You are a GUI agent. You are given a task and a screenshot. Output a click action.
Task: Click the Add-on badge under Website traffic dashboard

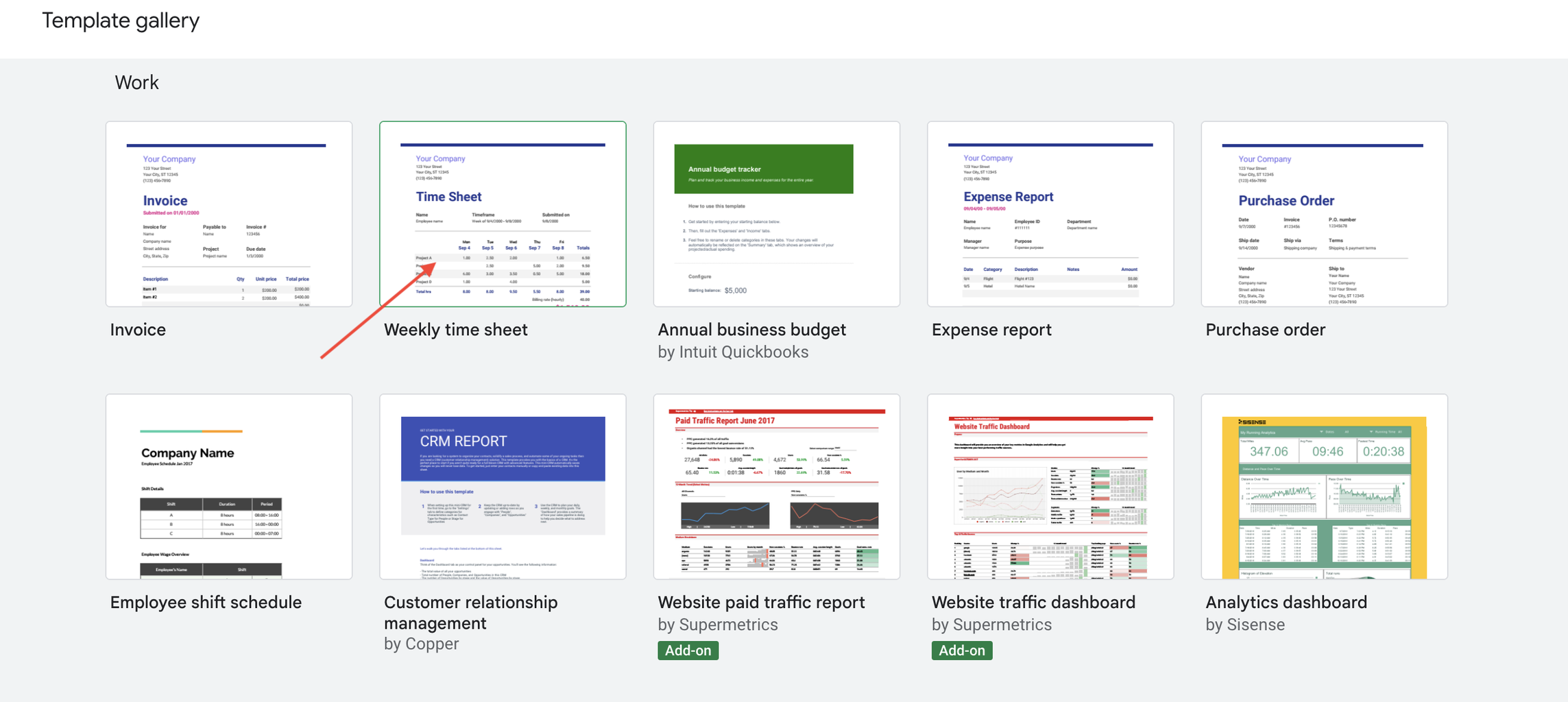(x=962, y=650)
